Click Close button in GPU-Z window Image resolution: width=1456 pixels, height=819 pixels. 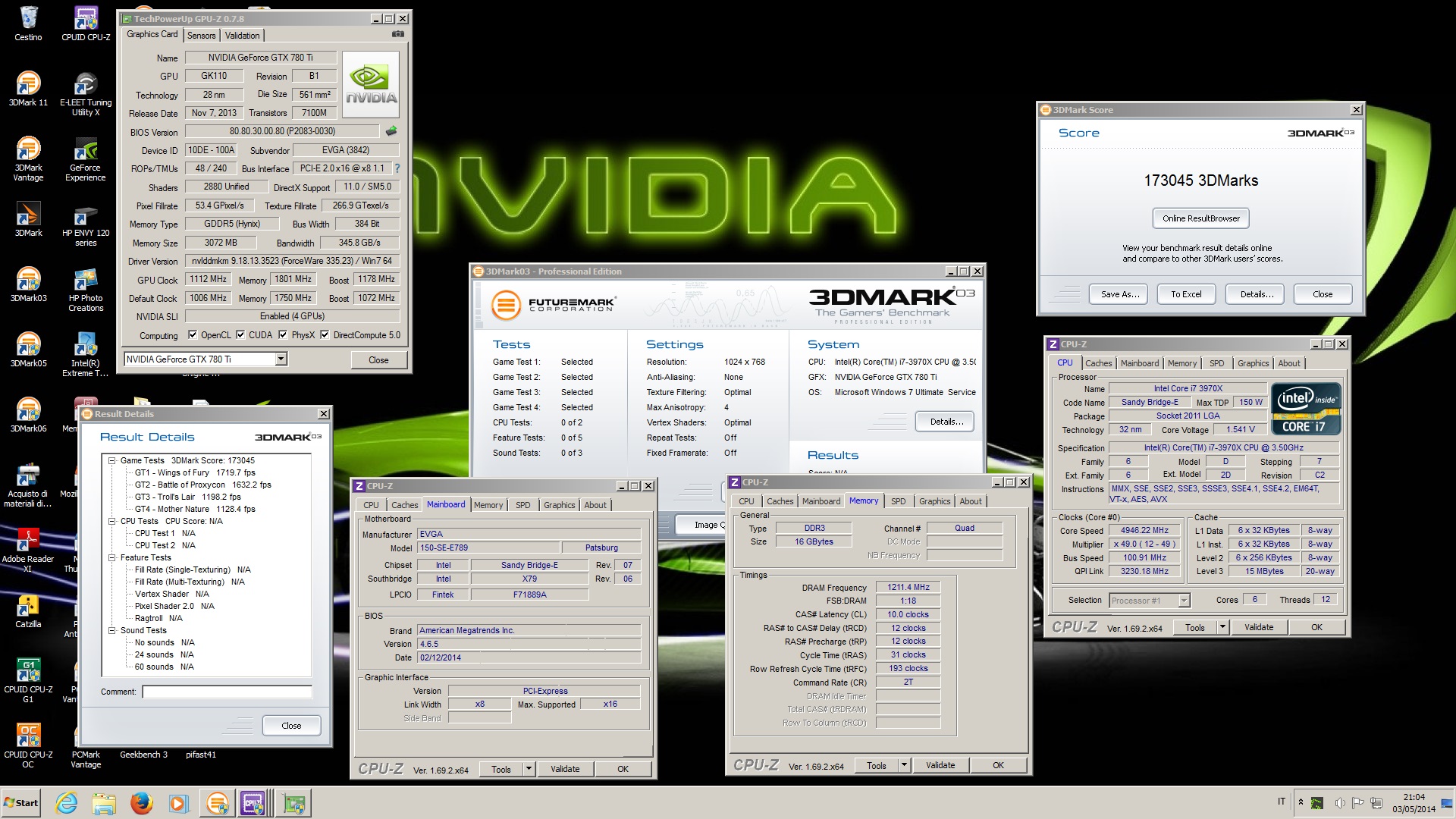(x=378, y=359)
